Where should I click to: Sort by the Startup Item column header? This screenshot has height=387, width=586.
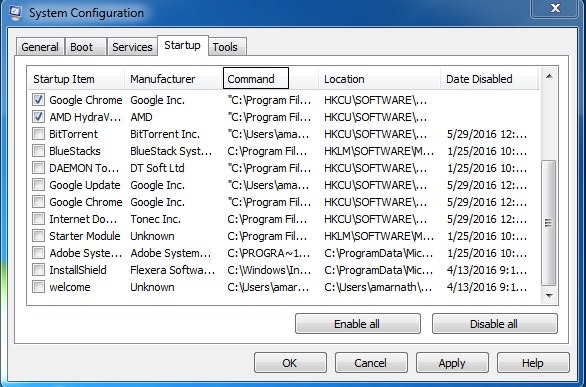click(76, 79)
